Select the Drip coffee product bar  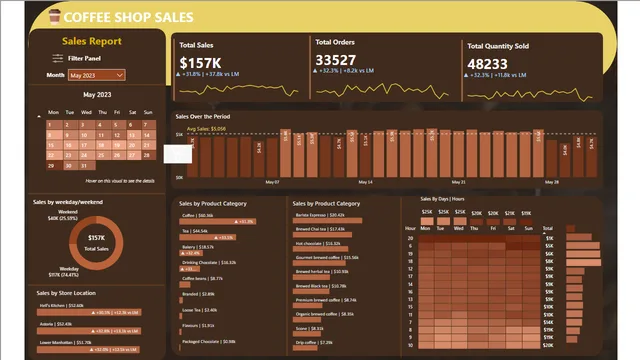[x=305, y=348]
